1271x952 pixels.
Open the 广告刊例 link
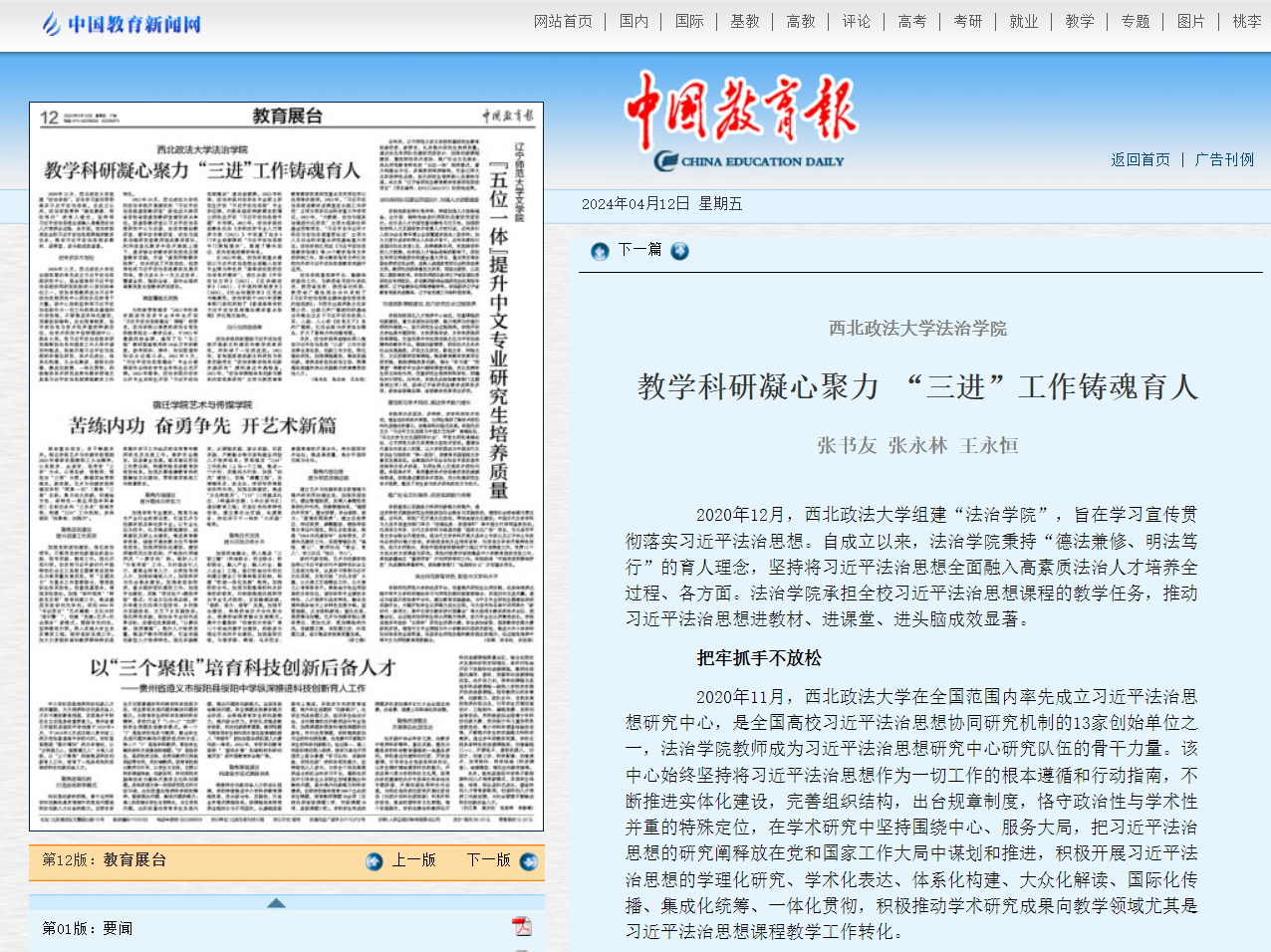point(1224,159)
